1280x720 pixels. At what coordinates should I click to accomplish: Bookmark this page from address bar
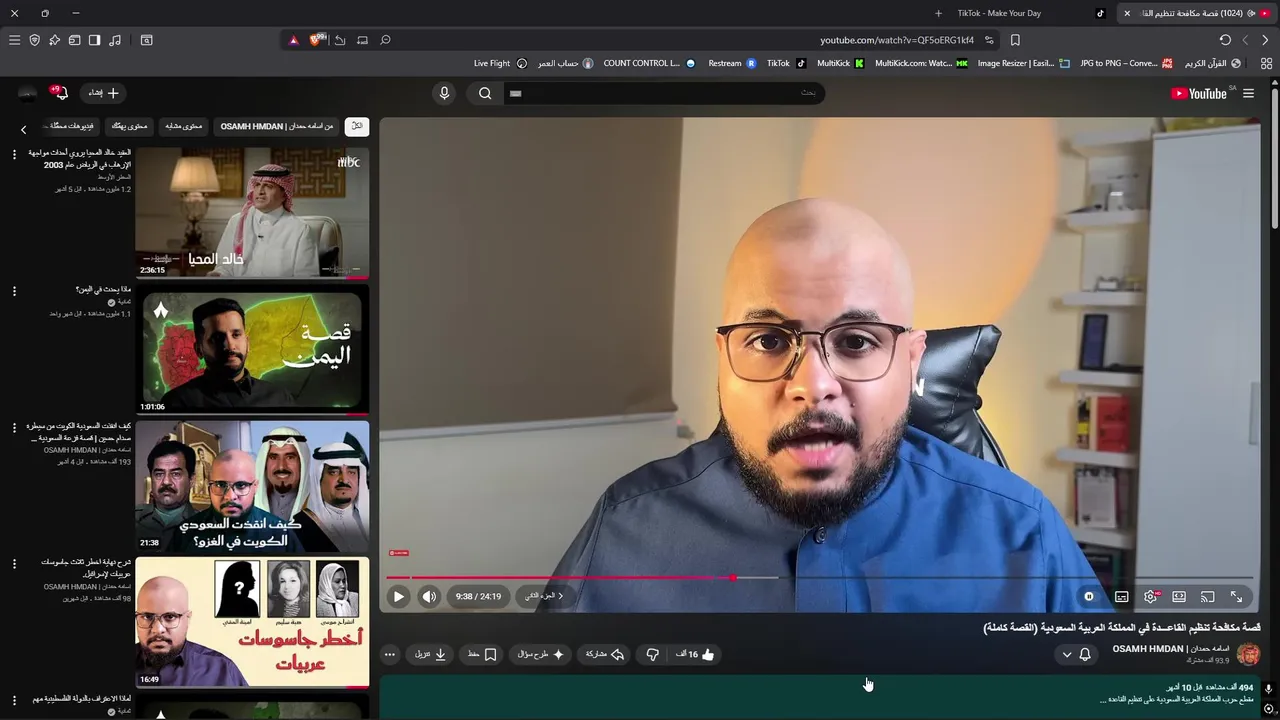pyautogui.click(x=1015, y=40)
